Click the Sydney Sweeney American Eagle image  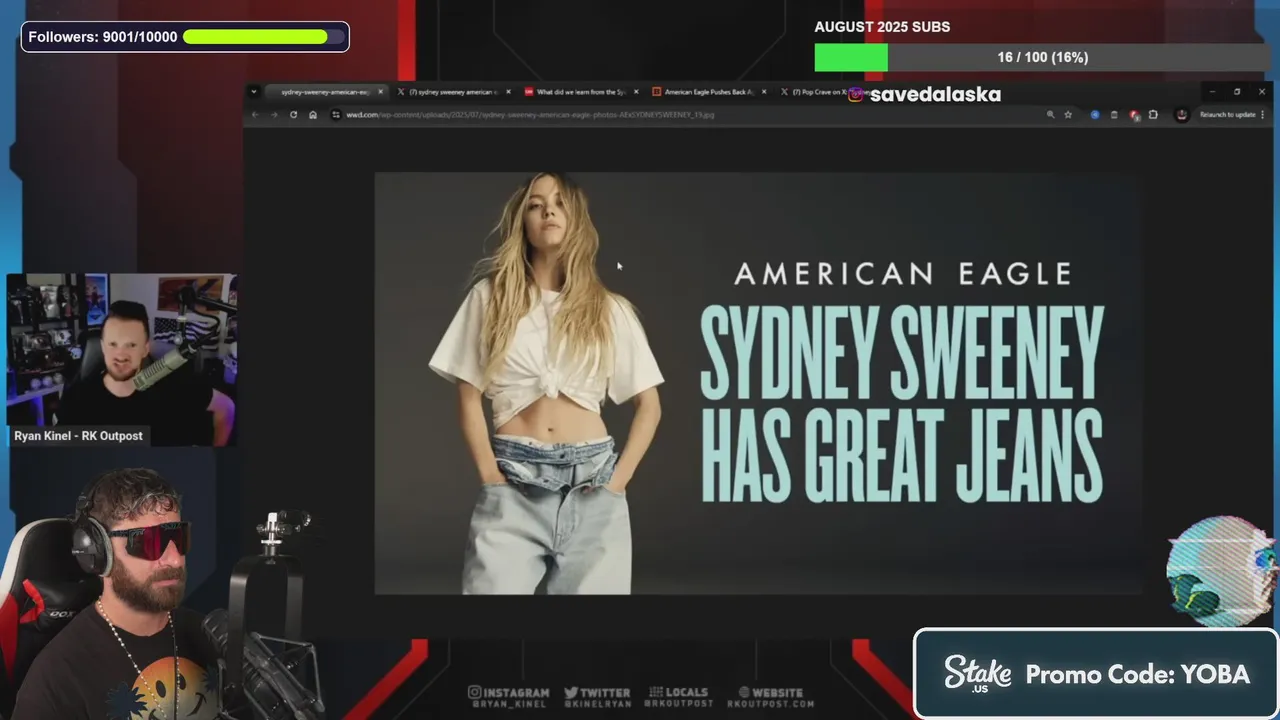758,383
